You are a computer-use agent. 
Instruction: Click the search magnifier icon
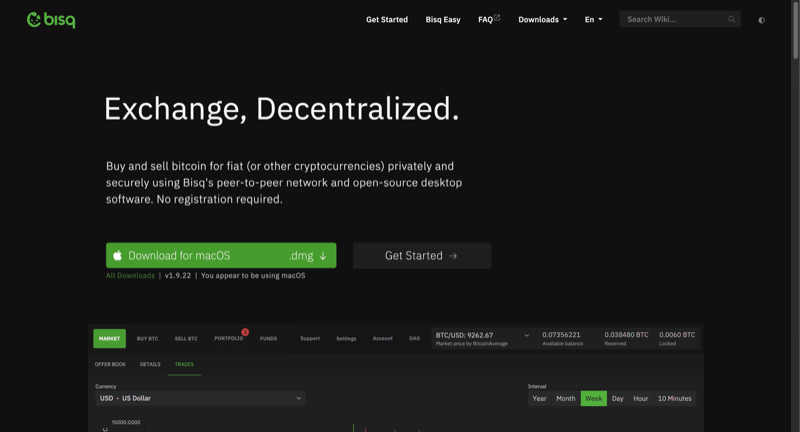[x=732, y=19]
